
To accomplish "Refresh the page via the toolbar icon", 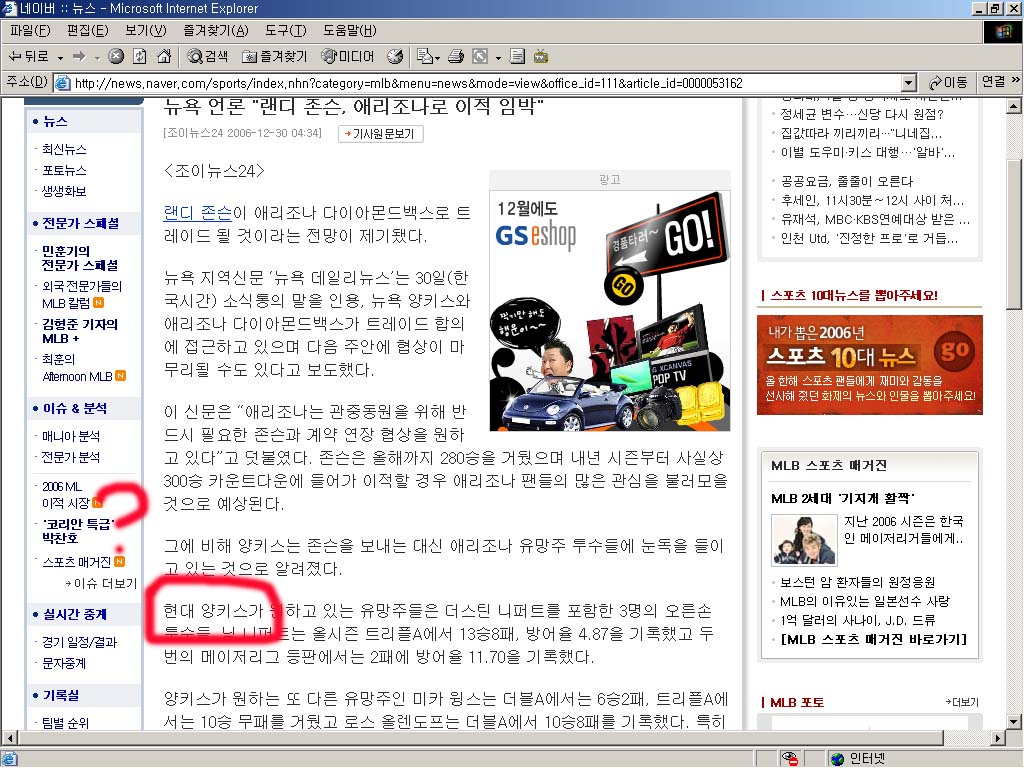I will click(x=140, y=57).
